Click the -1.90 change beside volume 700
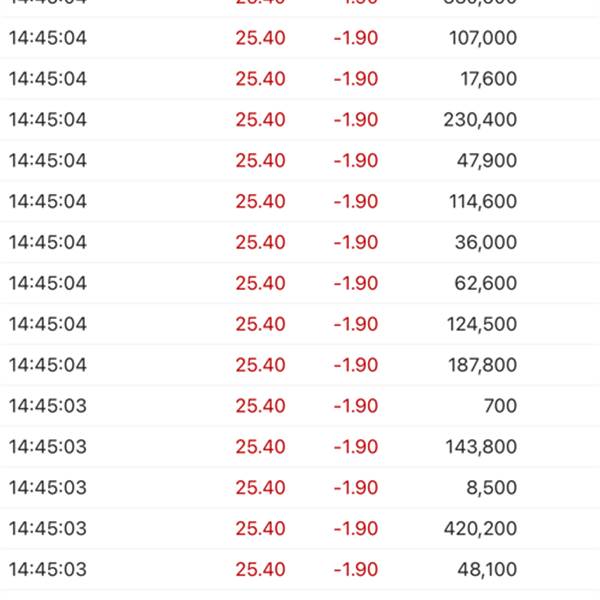Viewport: 600px width, 600px height. [355, 407]
